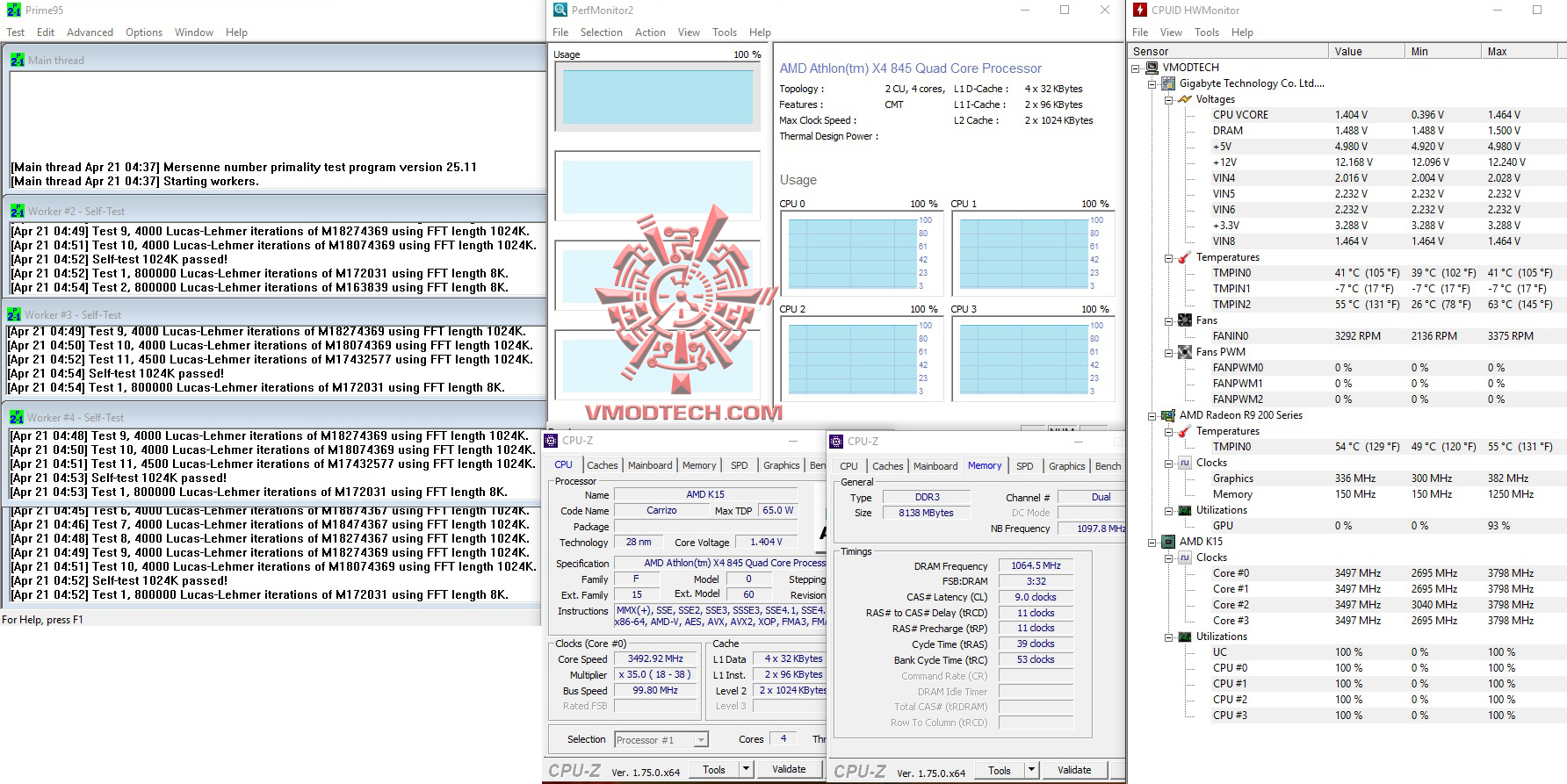1567x784 pixels.
Task: Click Tools button in left CPU-Z window
Action: (714, 769)
